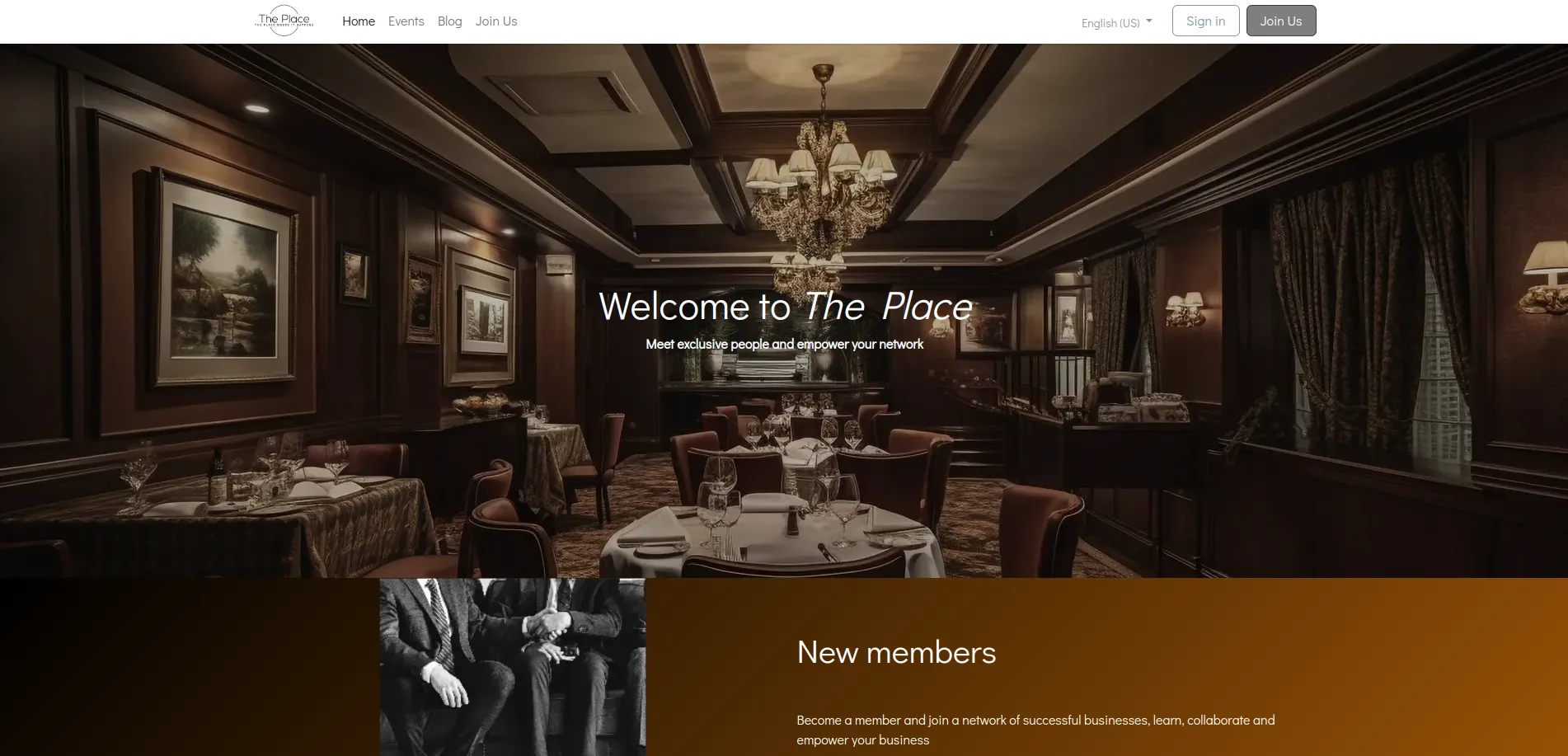Click the Become a member description paragraph
1568x756 pixels.
(x=1035, y=730)
